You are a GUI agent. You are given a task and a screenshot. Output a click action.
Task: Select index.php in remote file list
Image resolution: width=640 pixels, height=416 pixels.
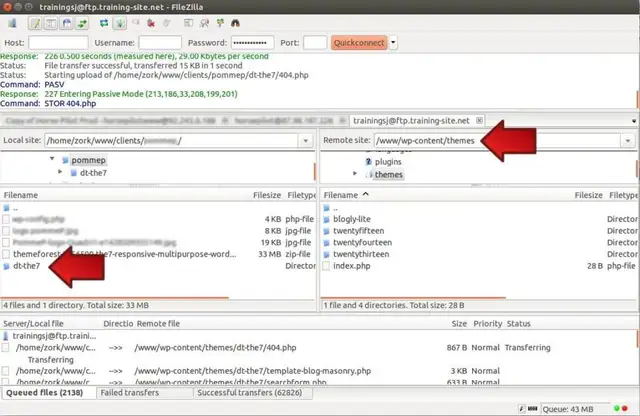coord(352,266)
